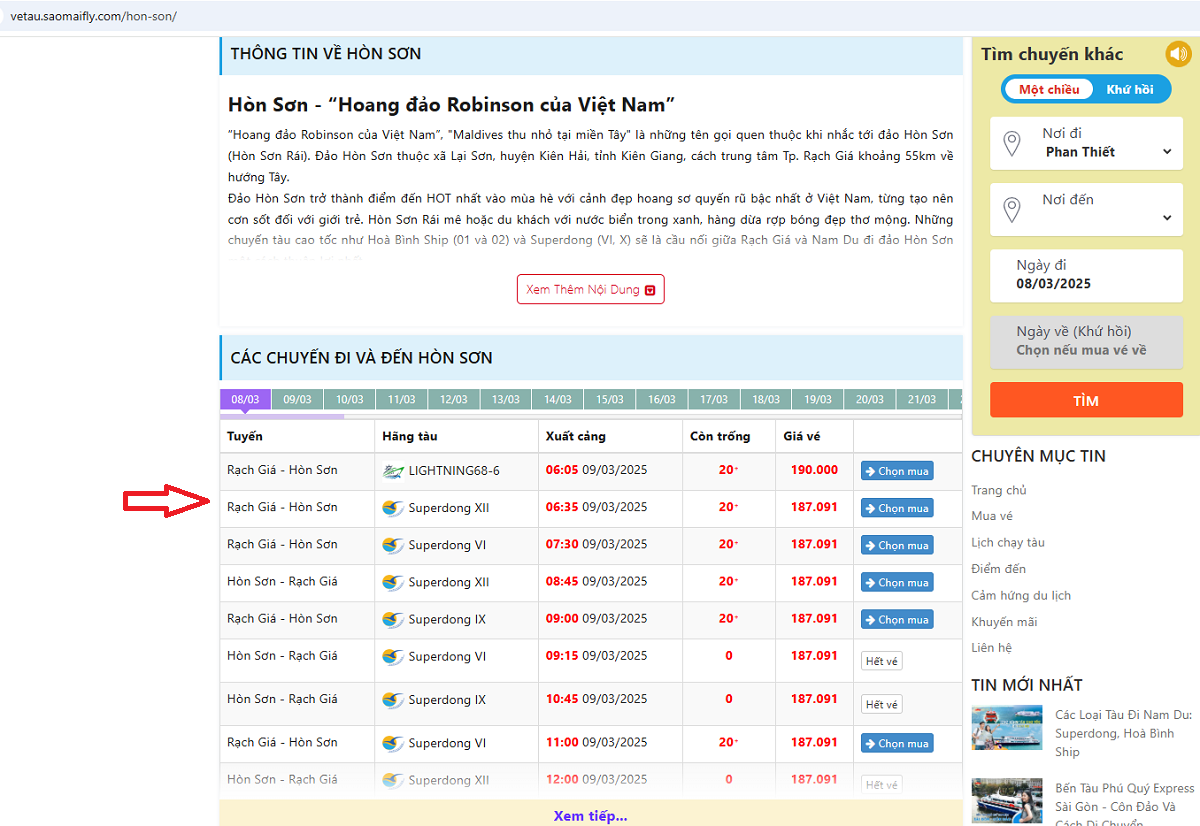Click the Superdong logo in the 09:00 row

[393, 619]
